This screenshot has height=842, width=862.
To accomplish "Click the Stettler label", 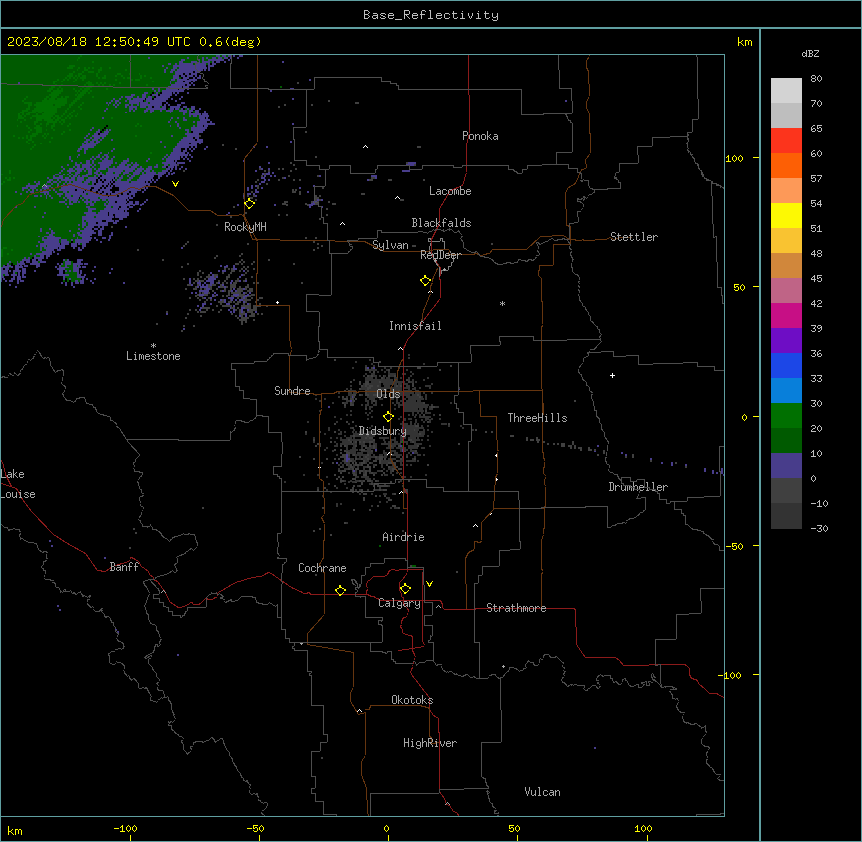I will tap(634, 237).
